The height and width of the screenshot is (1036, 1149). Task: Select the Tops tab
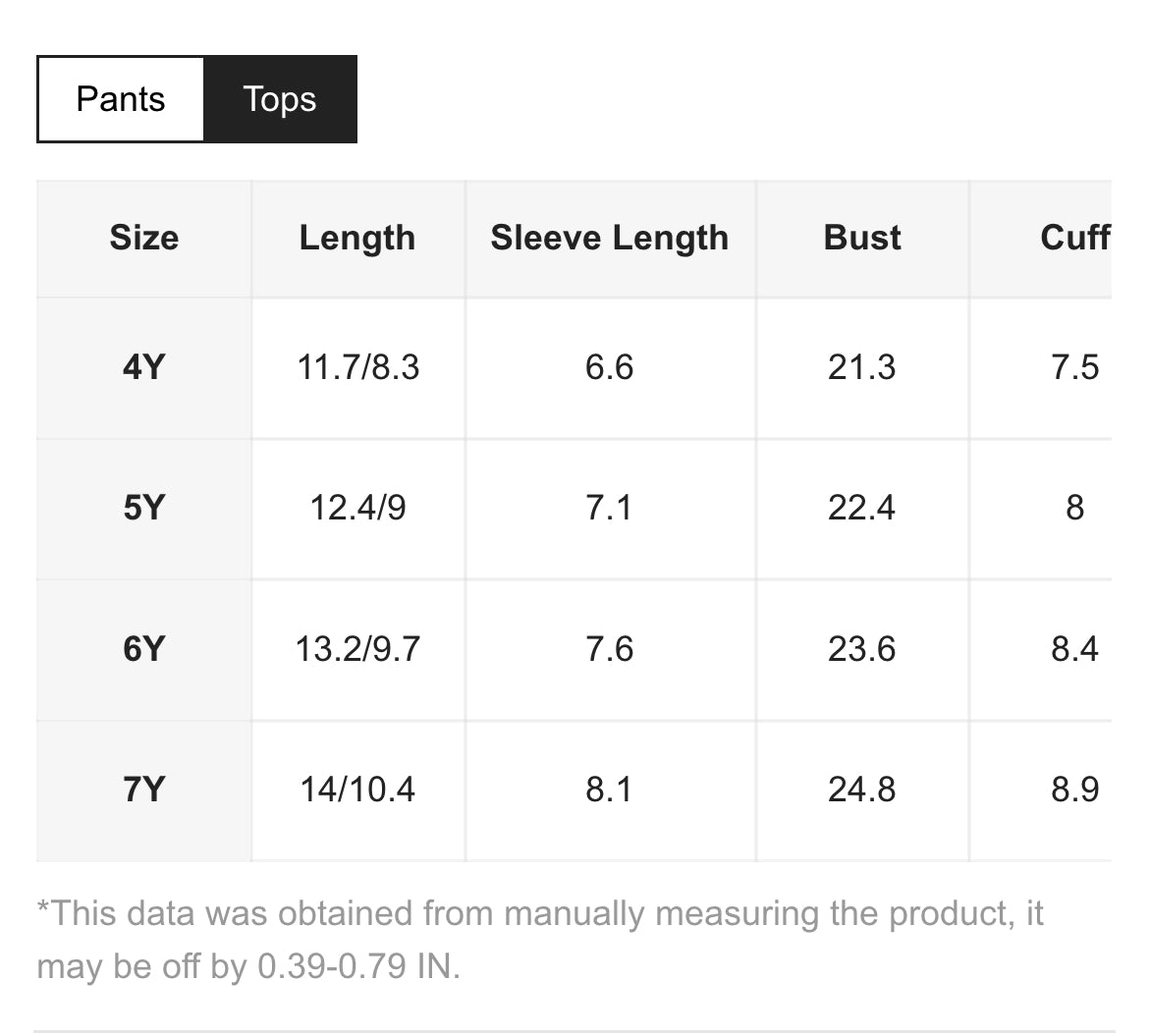coord(280,99)
